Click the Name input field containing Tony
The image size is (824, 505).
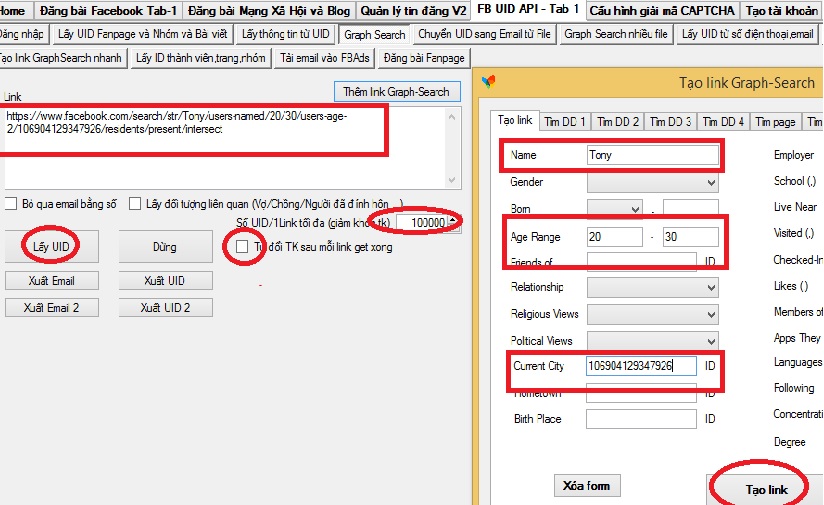[x=652, y=155]
